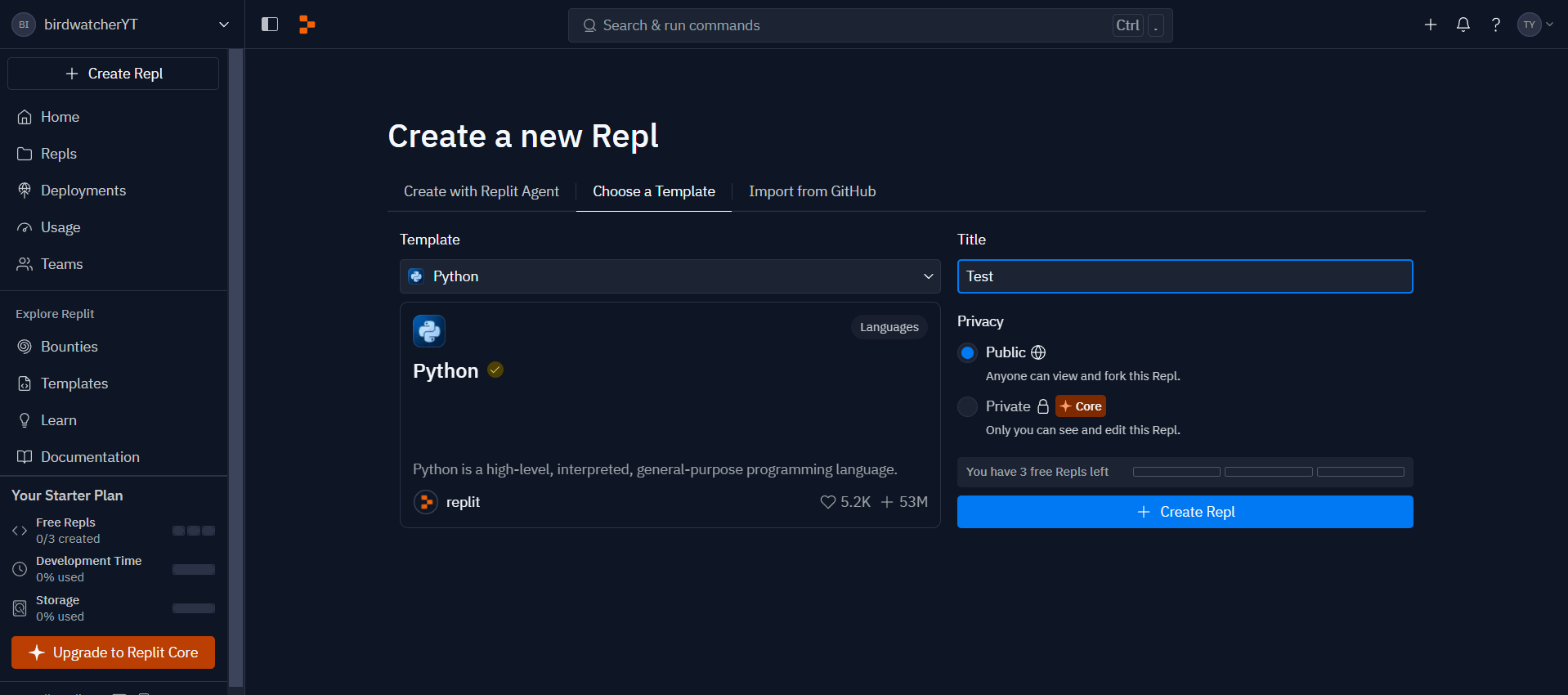1568x695 pixels.
Task: Click the Storage usage bar
Action: click(x=194, y=608)
